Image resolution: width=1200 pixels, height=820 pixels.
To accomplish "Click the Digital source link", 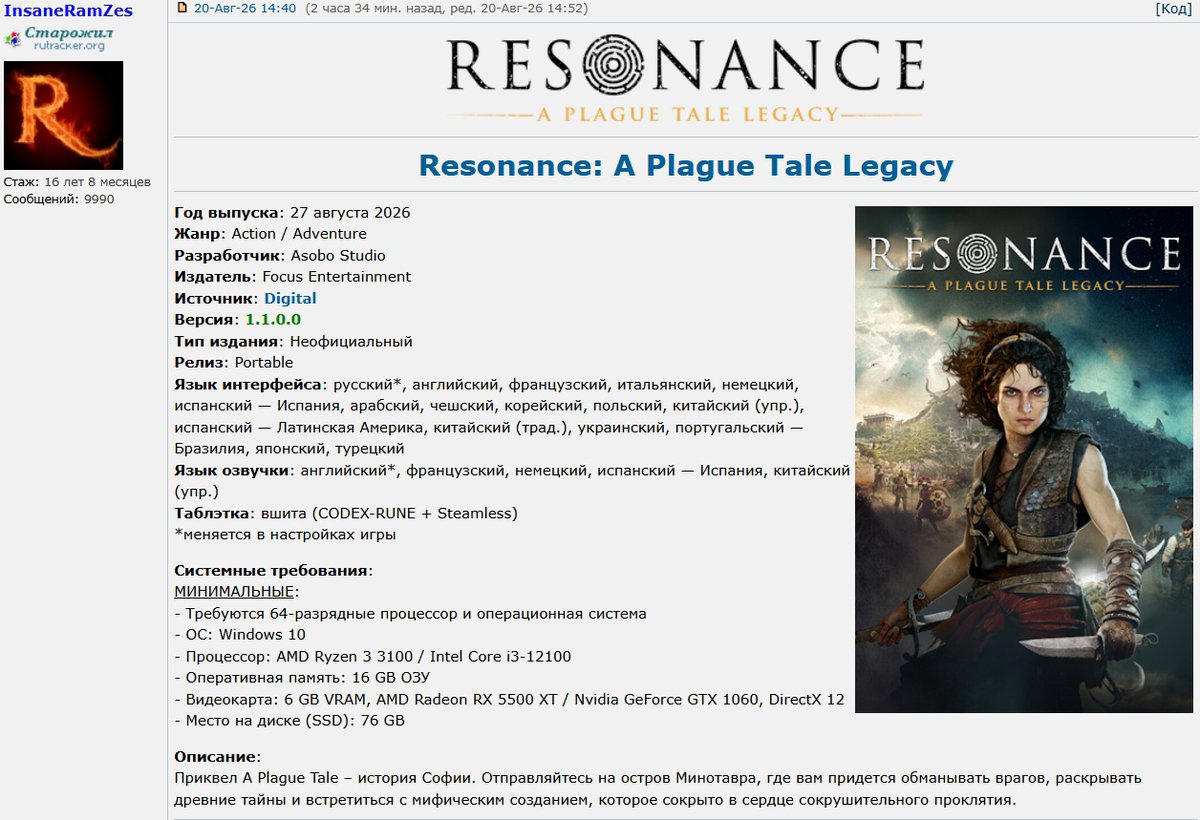I will 290,298.
